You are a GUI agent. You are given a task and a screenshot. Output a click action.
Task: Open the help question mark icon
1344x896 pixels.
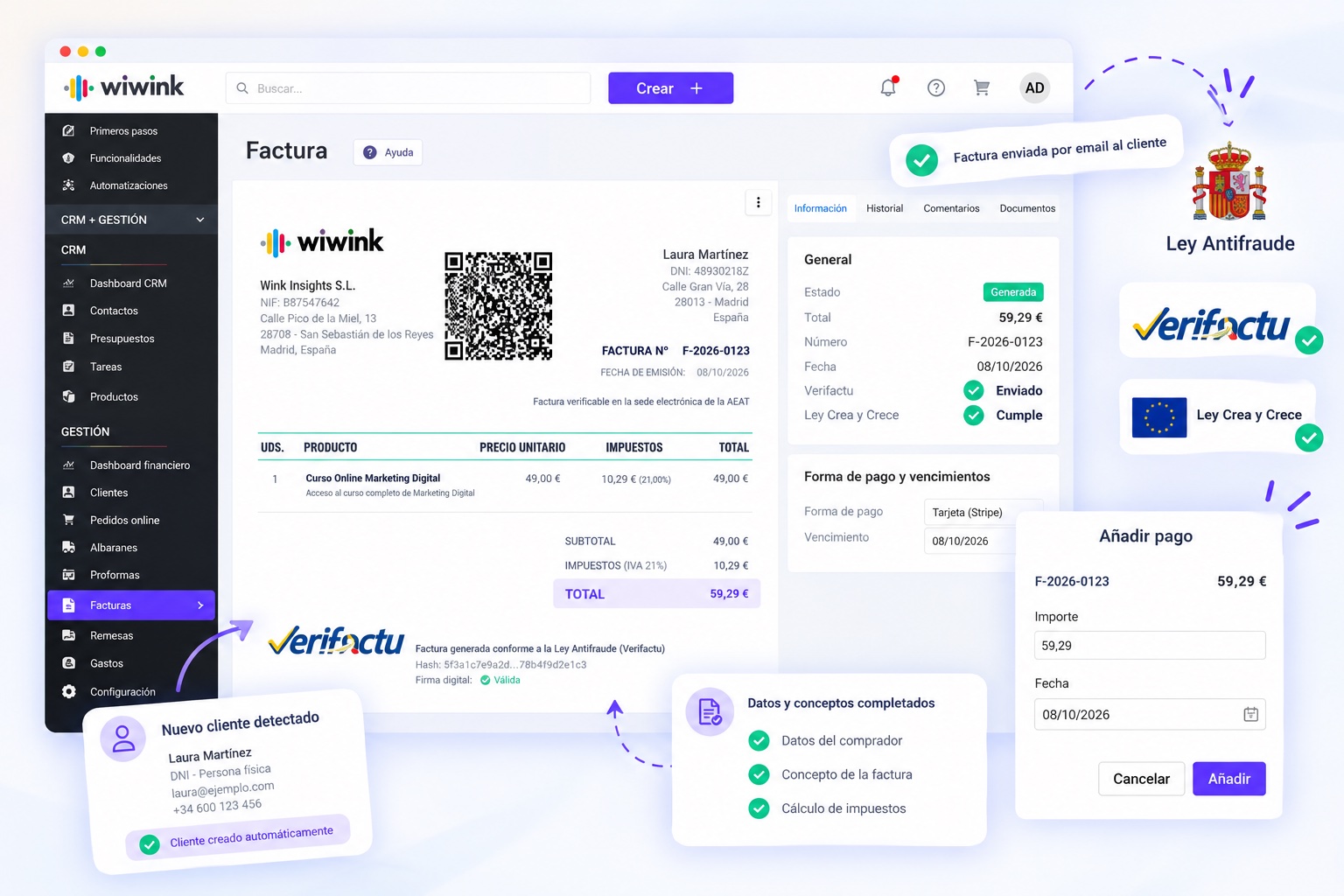[x=936, y=87]
